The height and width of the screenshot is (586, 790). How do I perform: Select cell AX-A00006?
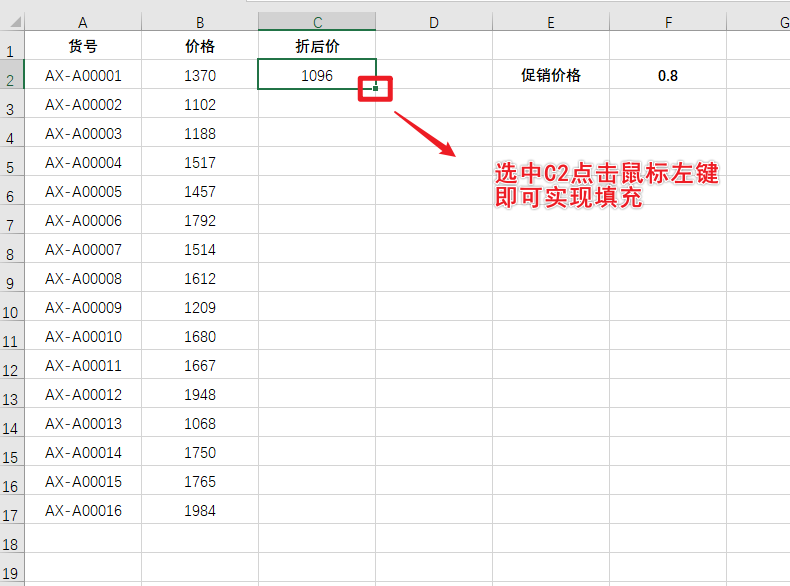click(83, 220)
